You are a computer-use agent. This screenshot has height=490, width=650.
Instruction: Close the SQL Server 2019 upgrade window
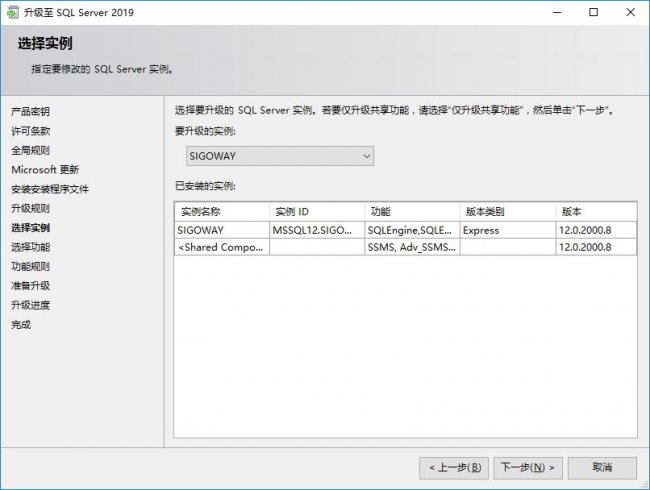(x=631, y=12)
